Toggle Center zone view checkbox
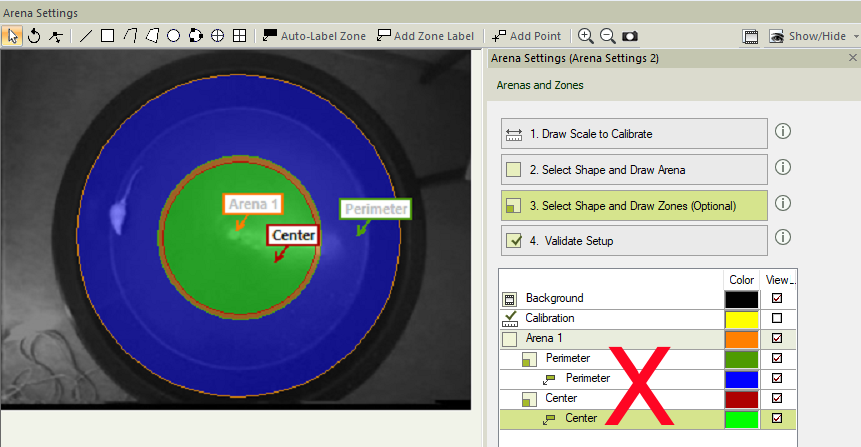 pyautogui.click(x=776, y=398)
